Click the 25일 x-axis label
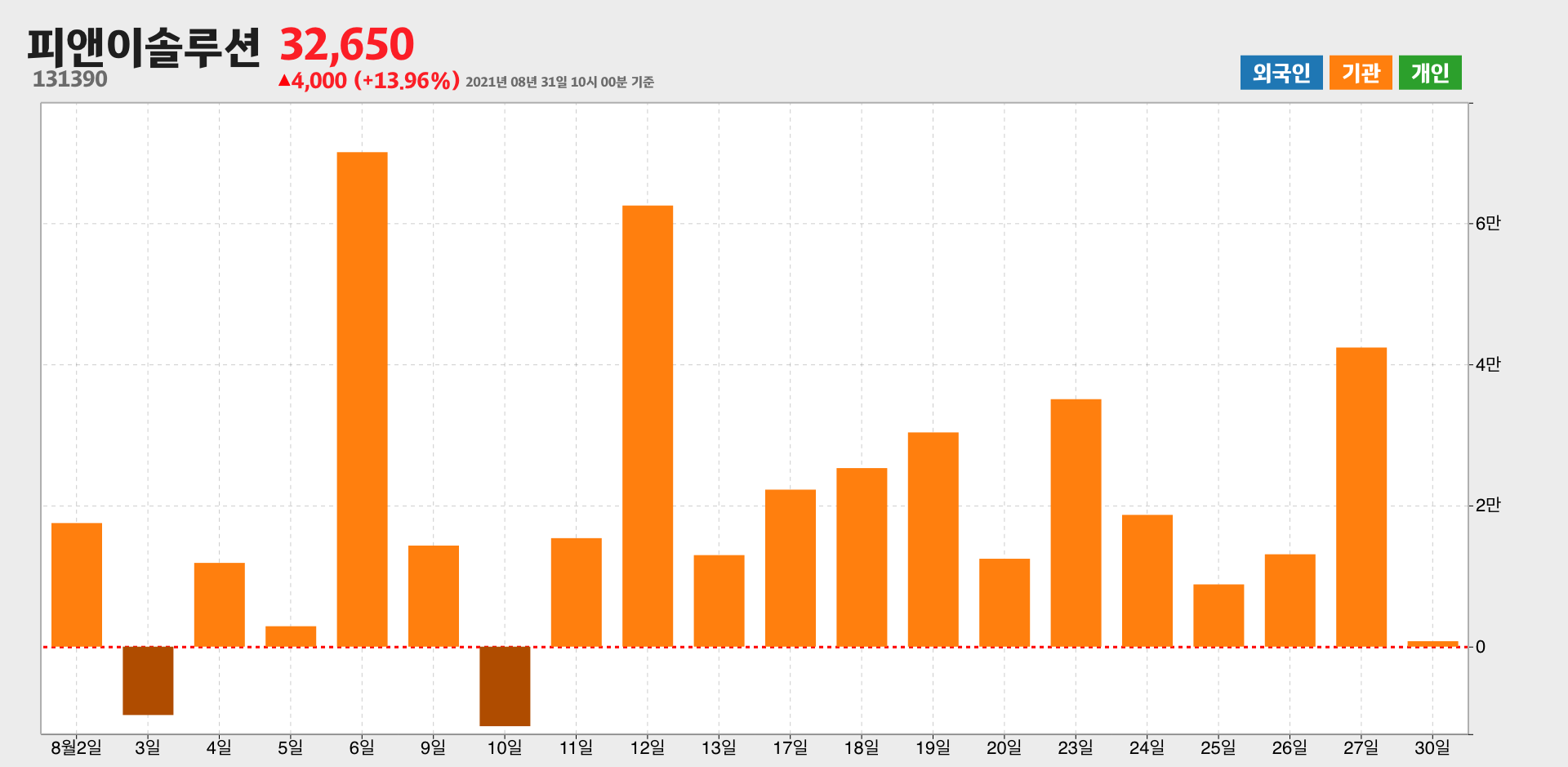The image size is (1568, 767). pos(1218,747)
